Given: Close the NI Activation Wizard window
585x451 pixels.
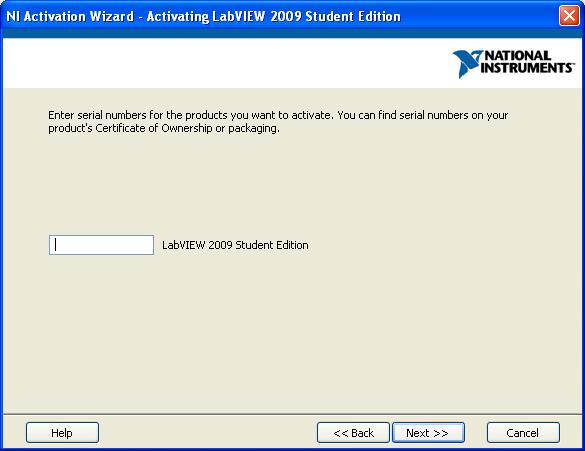Looking at the screenshot, I should [x=569, y=16].
